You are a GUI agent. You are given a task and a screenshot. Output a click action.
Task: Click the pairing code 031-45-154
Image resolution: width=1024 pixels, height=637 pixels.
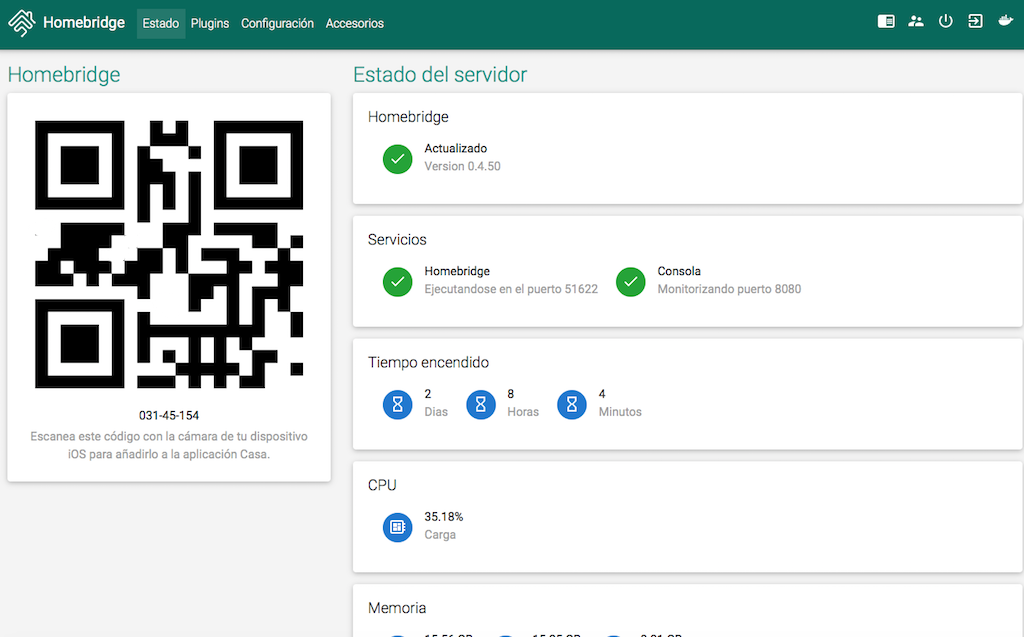pyautogui.click(x=169, y=415)
